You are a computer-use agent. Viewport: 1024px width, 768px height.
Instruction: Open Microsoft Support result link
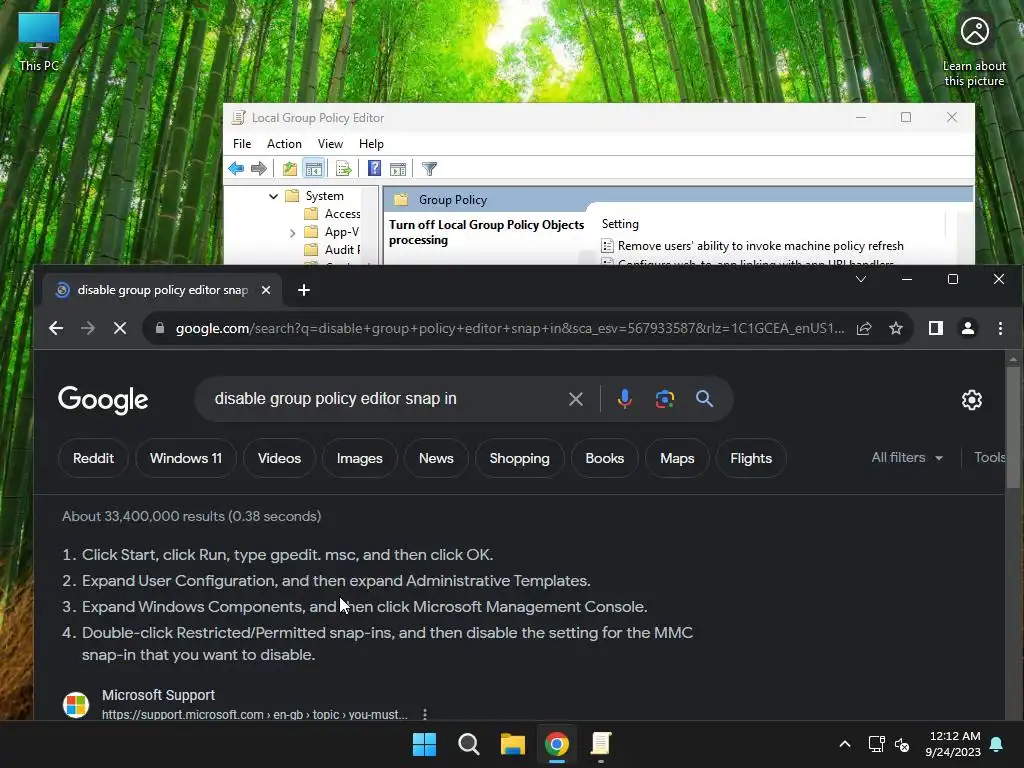(x=158, y=696)
